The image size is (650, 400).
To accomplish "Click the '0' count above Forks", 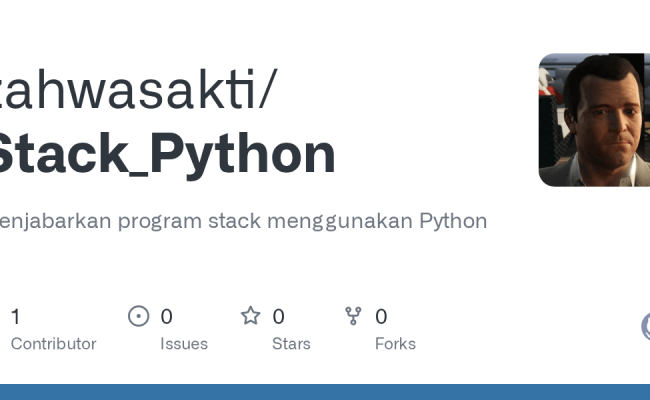I will [x=381, y=317].
